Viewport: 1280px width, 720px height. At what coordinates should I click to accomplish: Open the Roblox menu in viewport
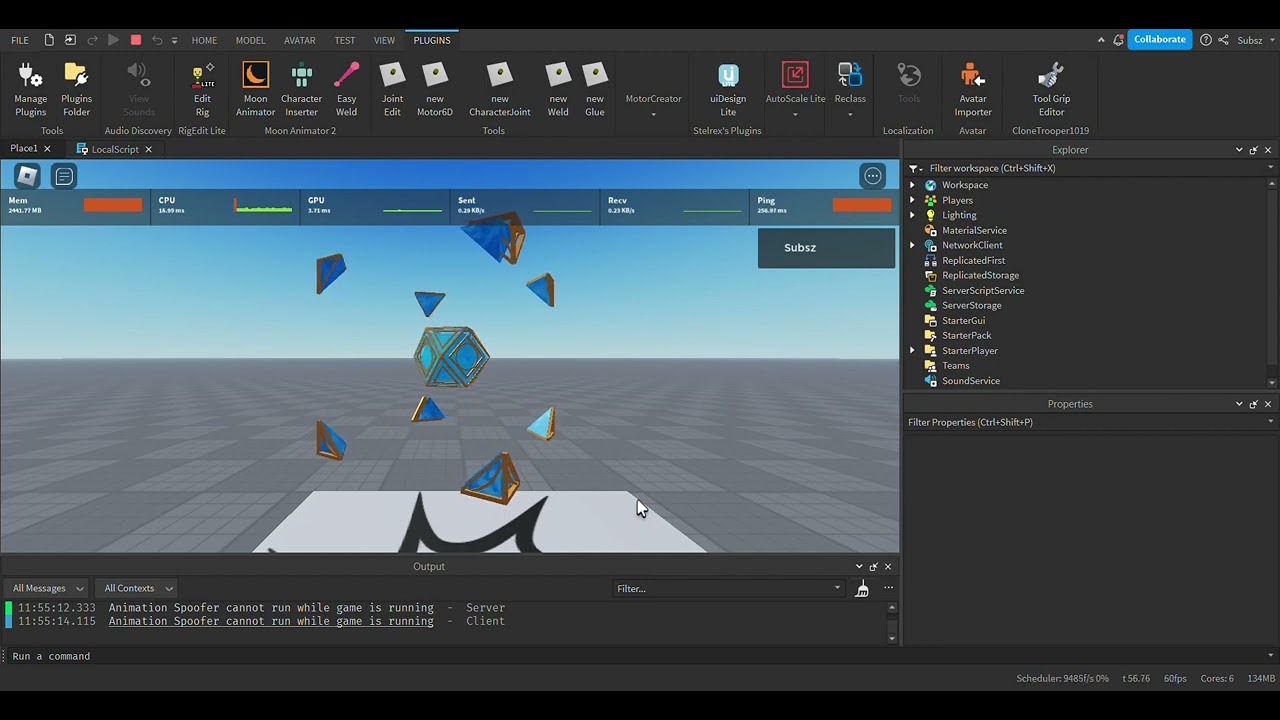[x=27, y=177]
